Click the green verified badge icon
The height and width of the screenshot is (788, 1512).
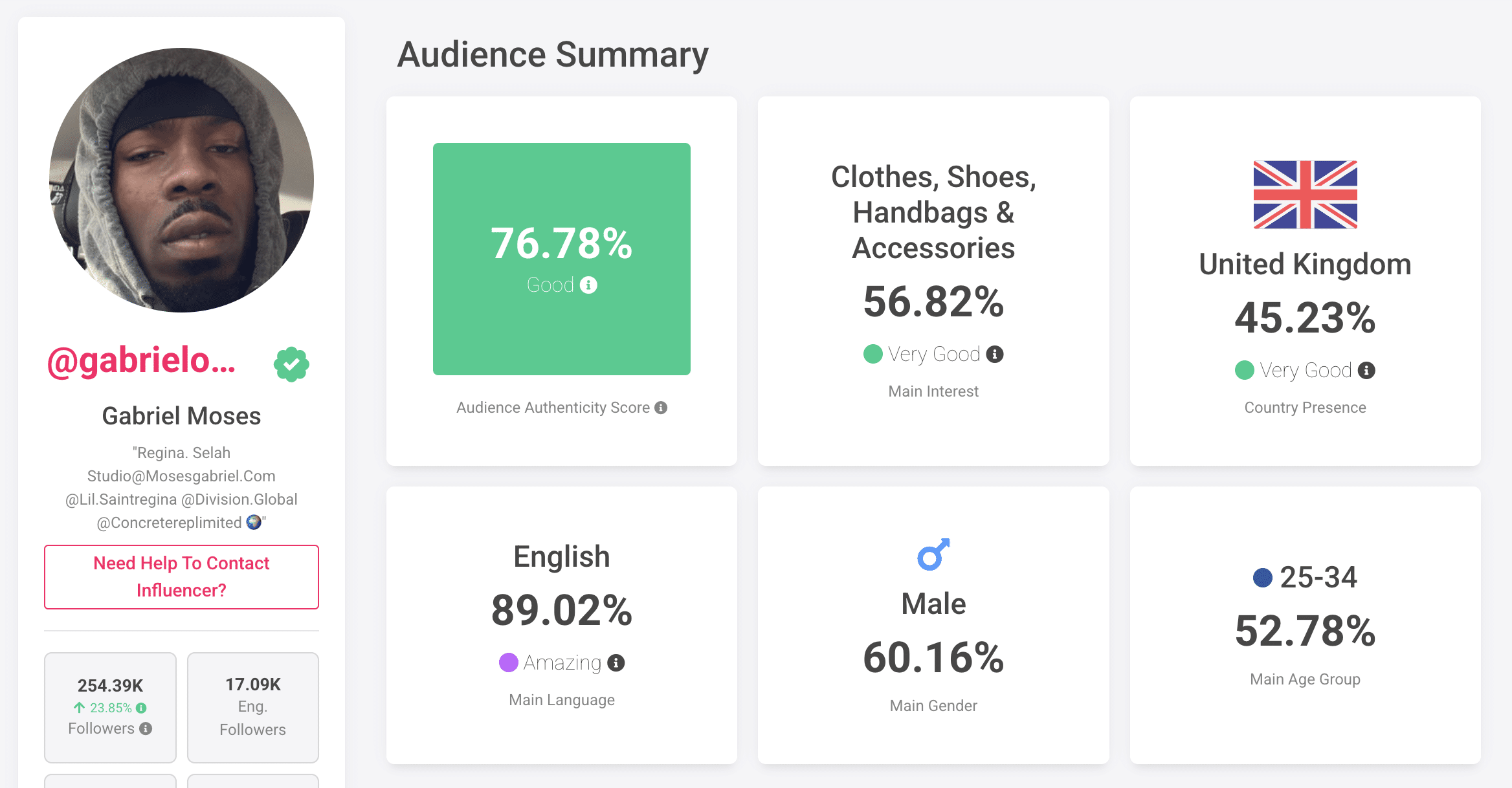pyautogui.click(x=291, y=364)
